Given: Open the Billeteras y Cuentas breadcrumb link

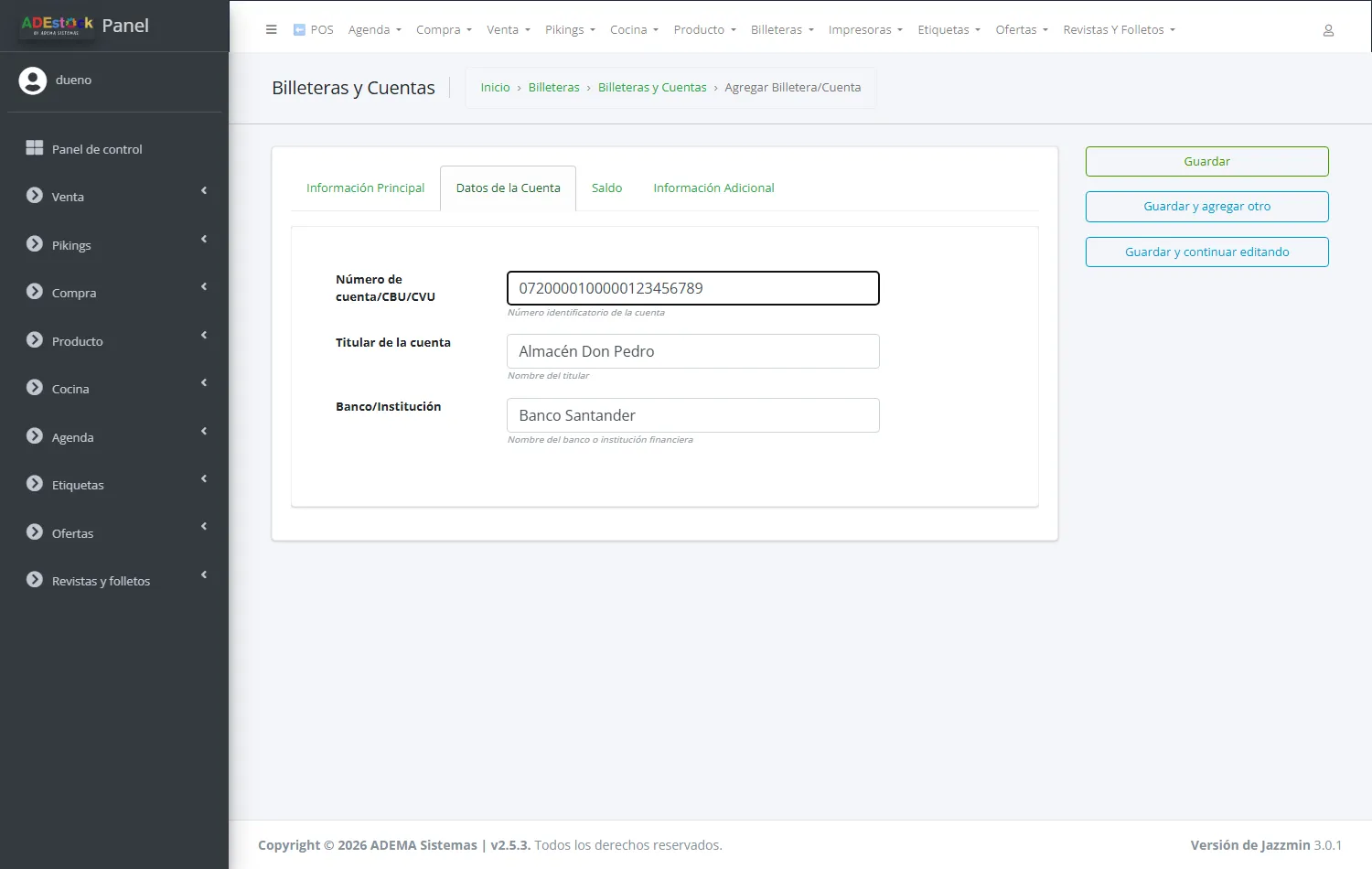Looking at the screenshot, I should coord(652,88).
